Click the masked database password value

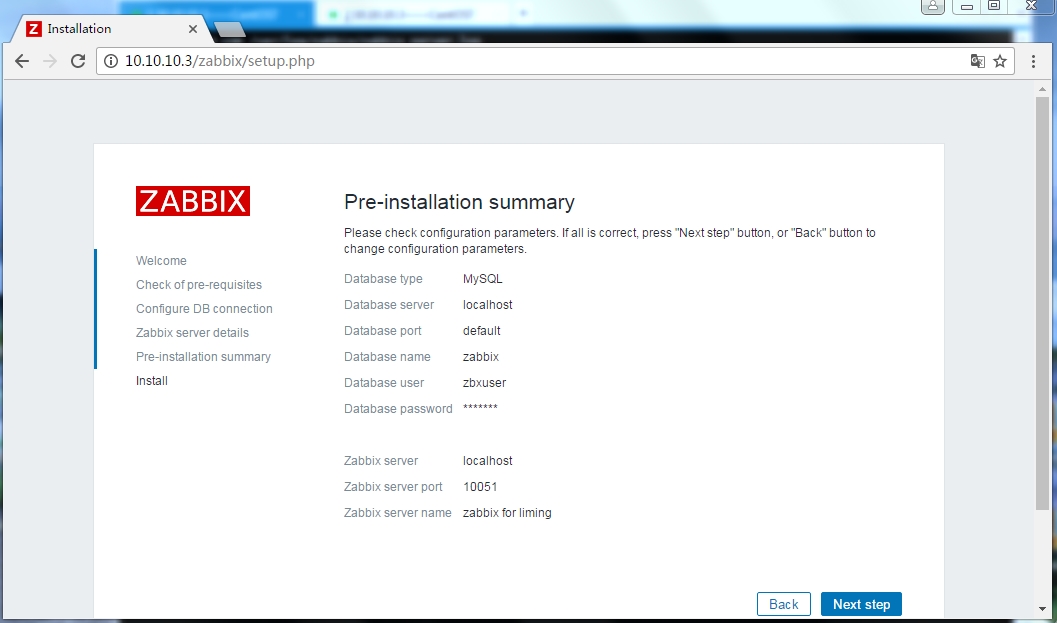click(x=480, y=408)
